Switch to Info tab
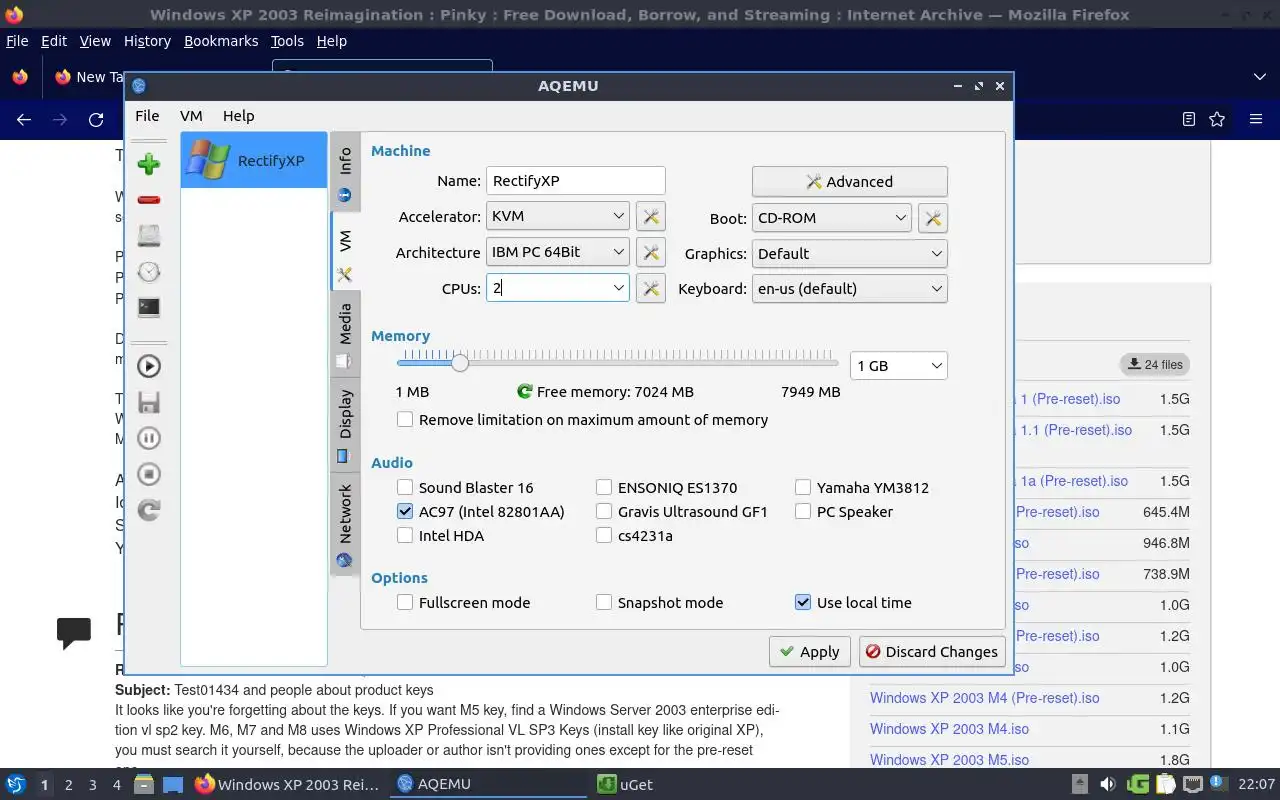 [345, 172]
